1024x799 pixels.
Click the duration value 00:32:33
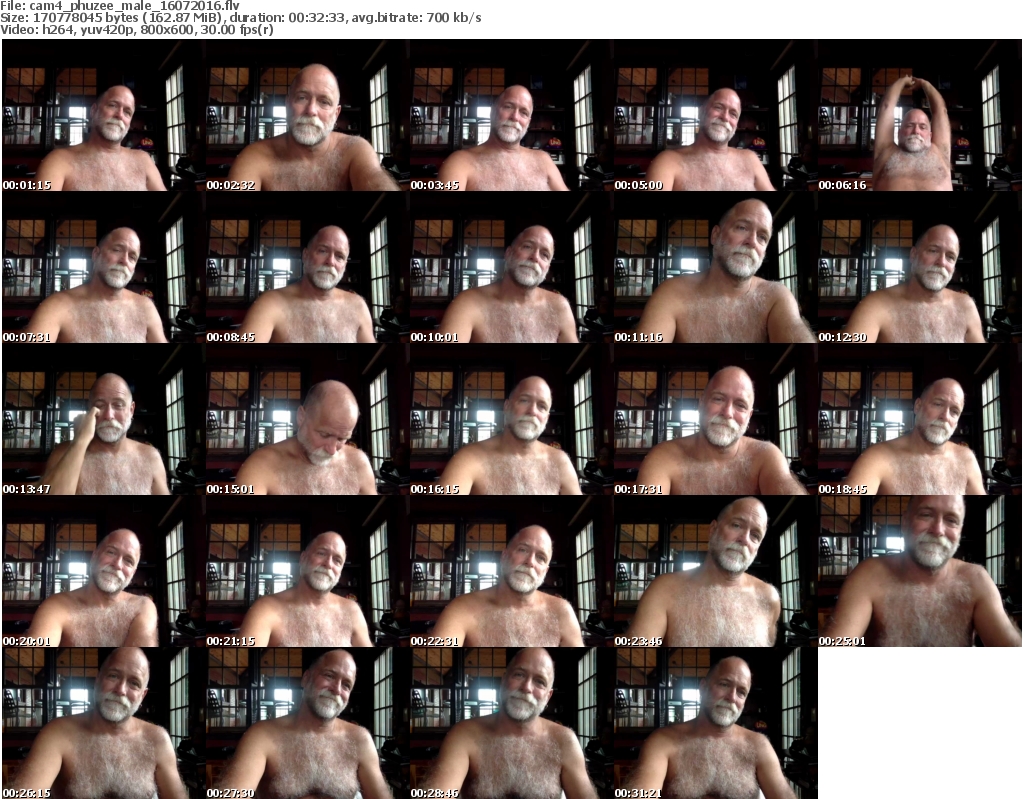[316, 18]
